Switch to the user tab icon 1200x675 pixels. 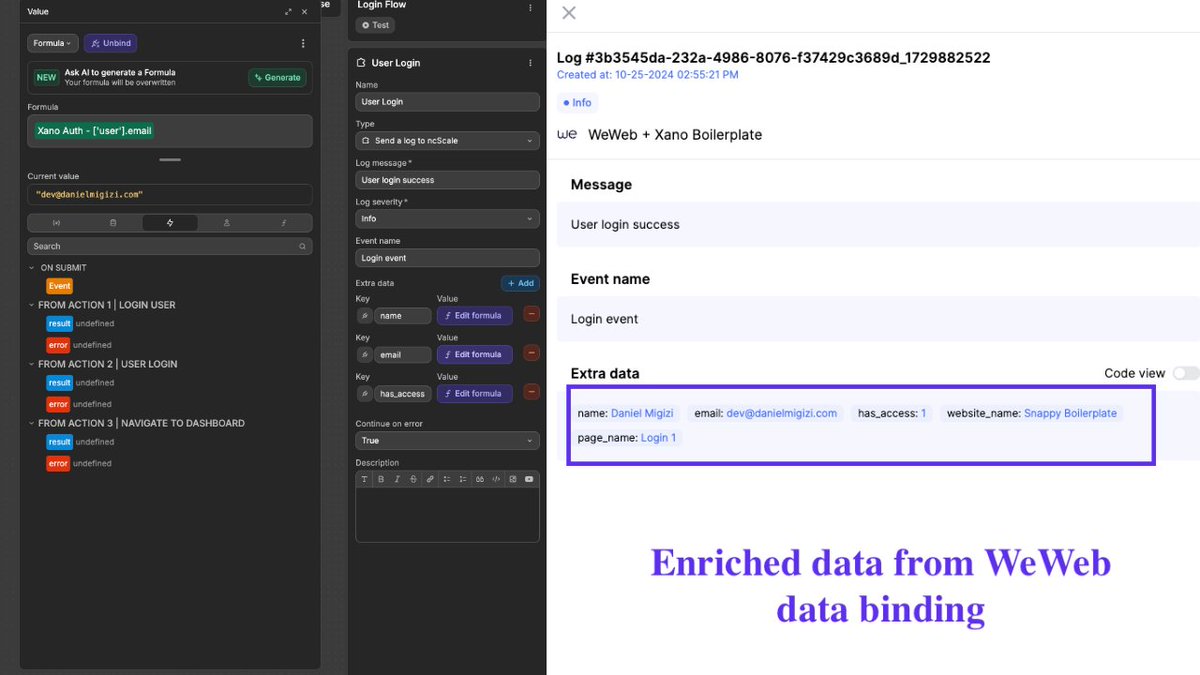coord(227,222)
